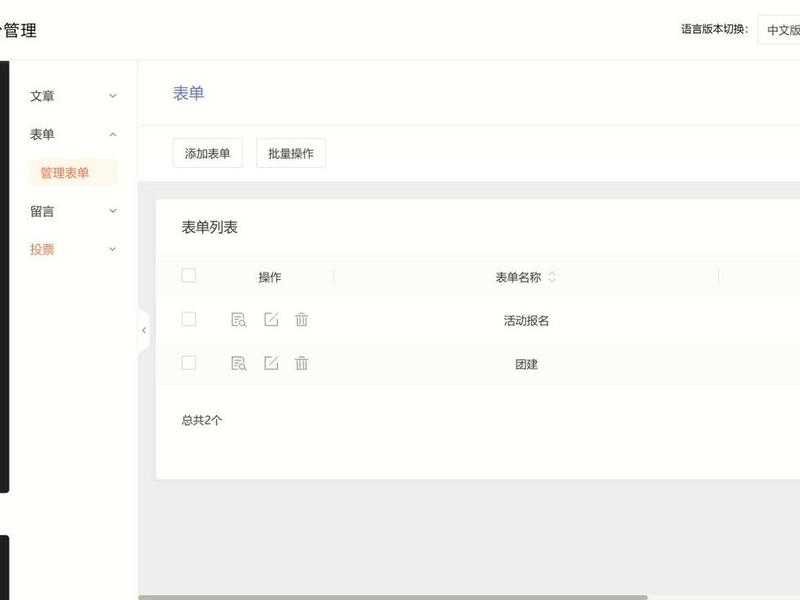The width and height of the screenshot is (800, 600).
Task: Open the 文章 sidebar menu
Action: tap(73, 96)
